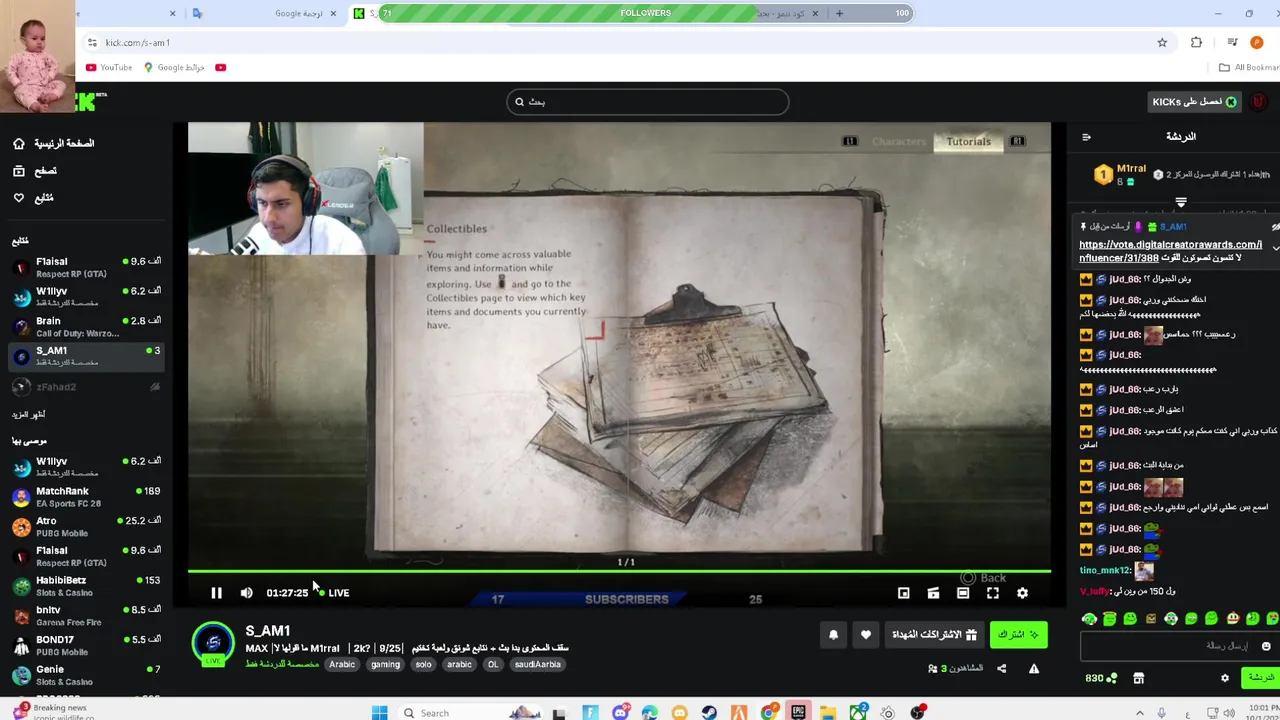Image resolution: width=1280 pixels, height=720 pixels.
Task: Insert first green headphones emote in chat
Action: [1089, 619]
